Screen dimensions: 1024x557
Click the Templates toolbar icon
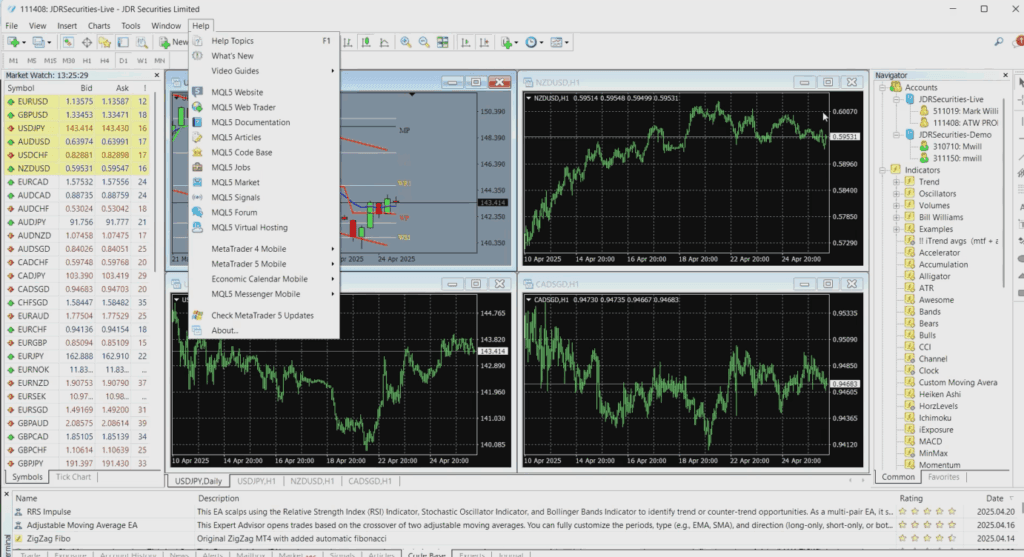click(556, 42)
